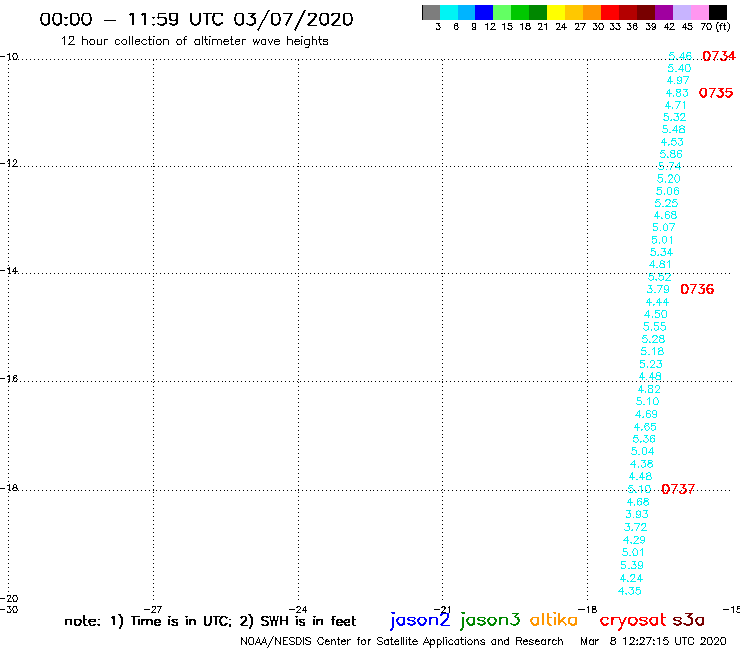This screenshot has width=740, height=650.
Task: Click subtitle '12 hour collection of altimeter wave heights'
Action: coord(194,41)
